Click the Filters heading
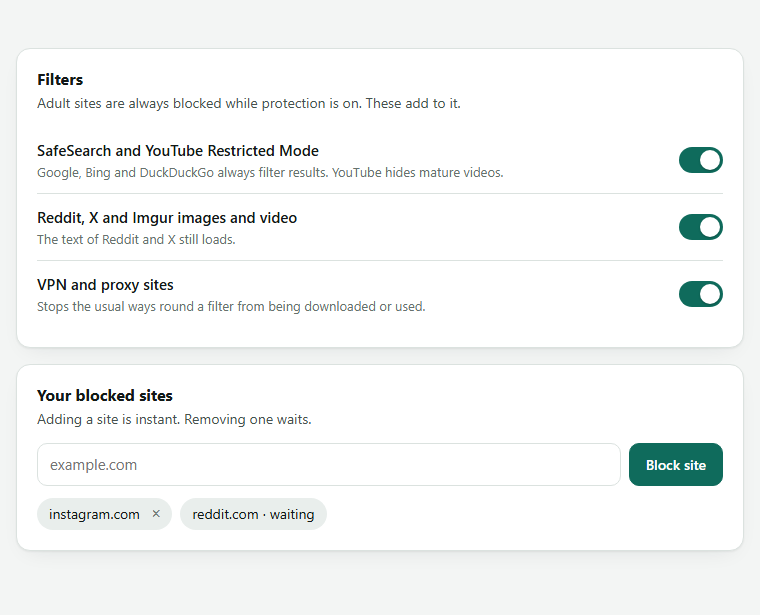The height and width of the screenshot is (615, 760). [60, 79]
